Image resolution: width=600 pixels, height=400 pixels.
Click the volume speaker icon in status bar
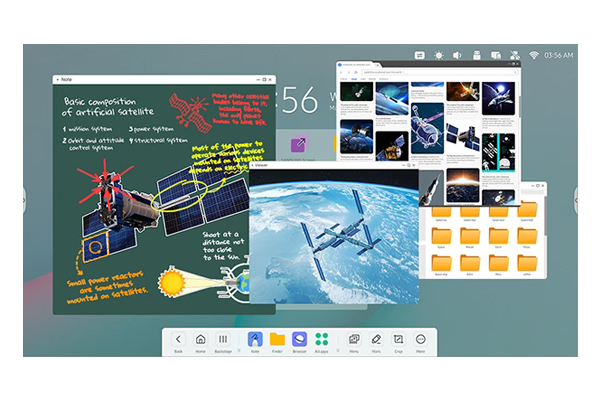[x=457, y=56]
